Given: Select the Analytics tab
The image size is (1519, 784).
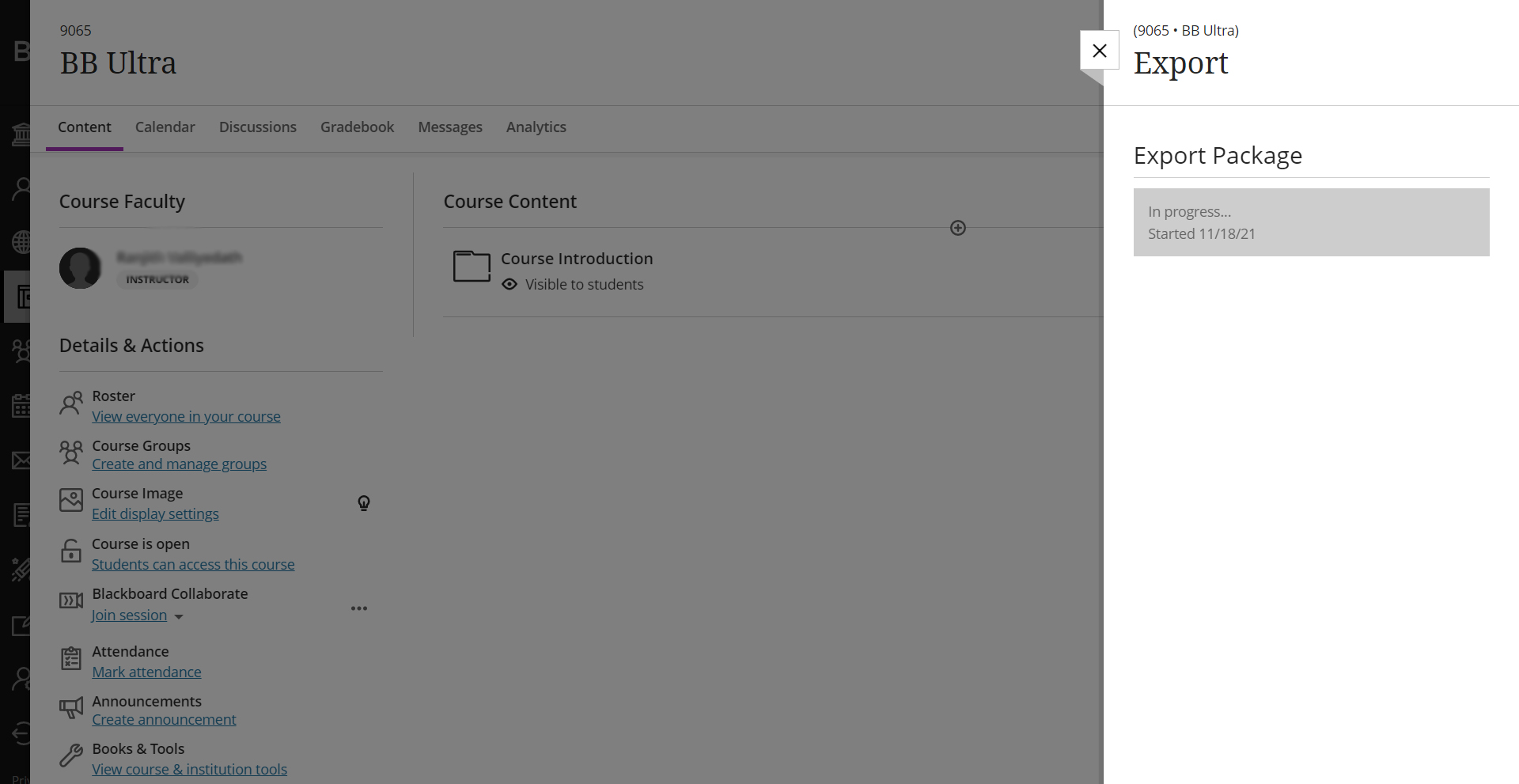Looking at the screenshot, I should pos(536,127).
